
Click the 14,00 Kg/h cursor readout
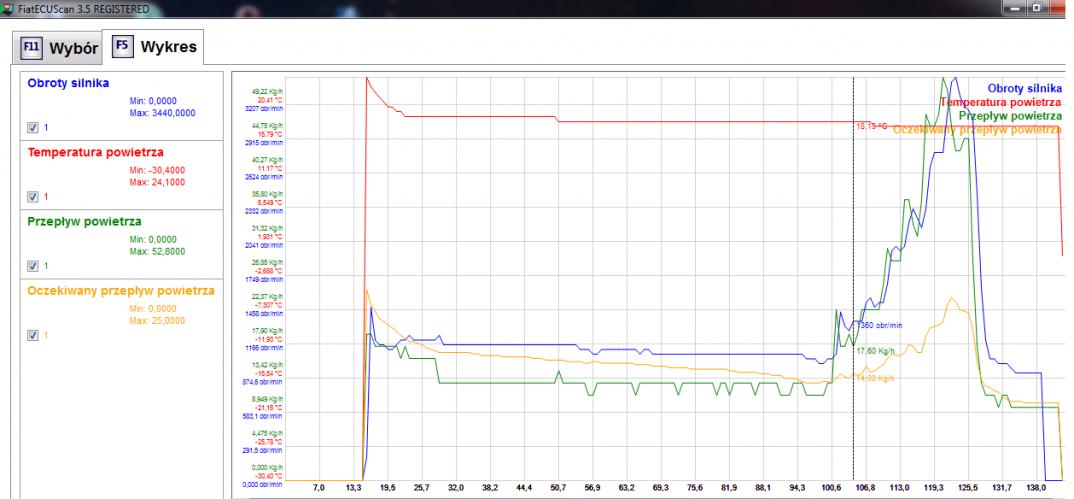point(875,378)
